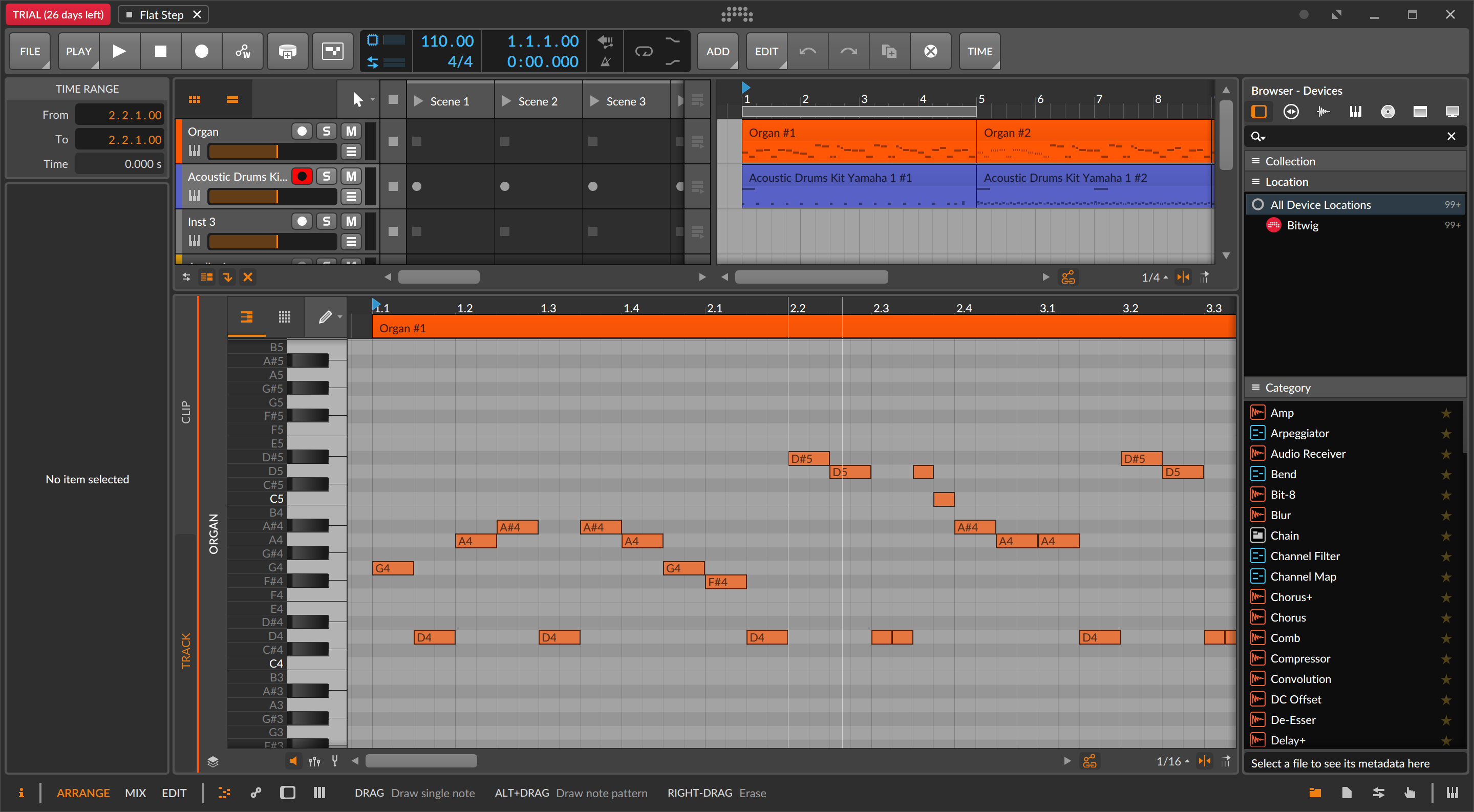
Task: Select the Organ #2 arranger clip
Action: 1094,141
